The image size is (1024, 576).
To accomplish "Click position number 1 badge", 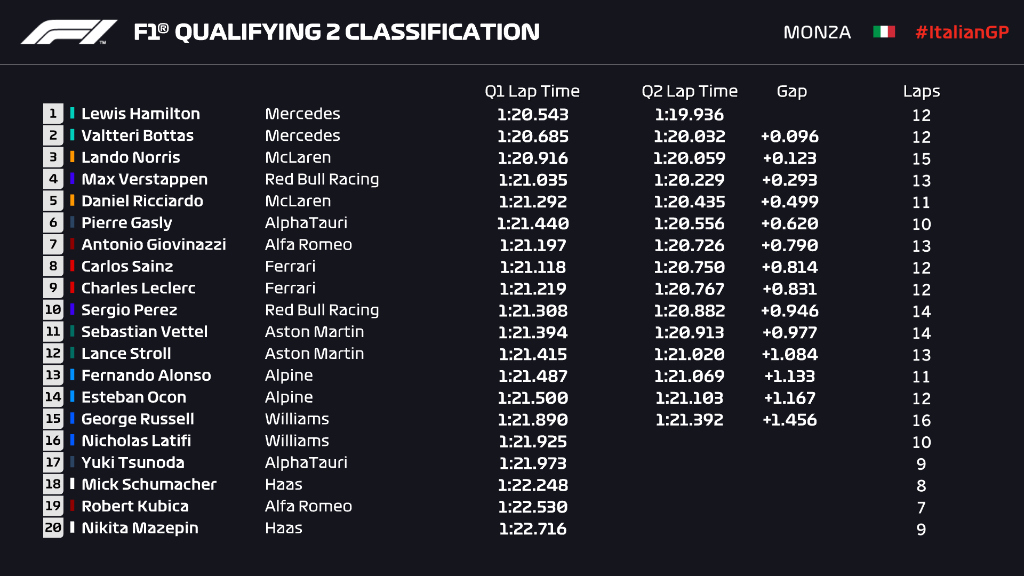I will 53,114.
